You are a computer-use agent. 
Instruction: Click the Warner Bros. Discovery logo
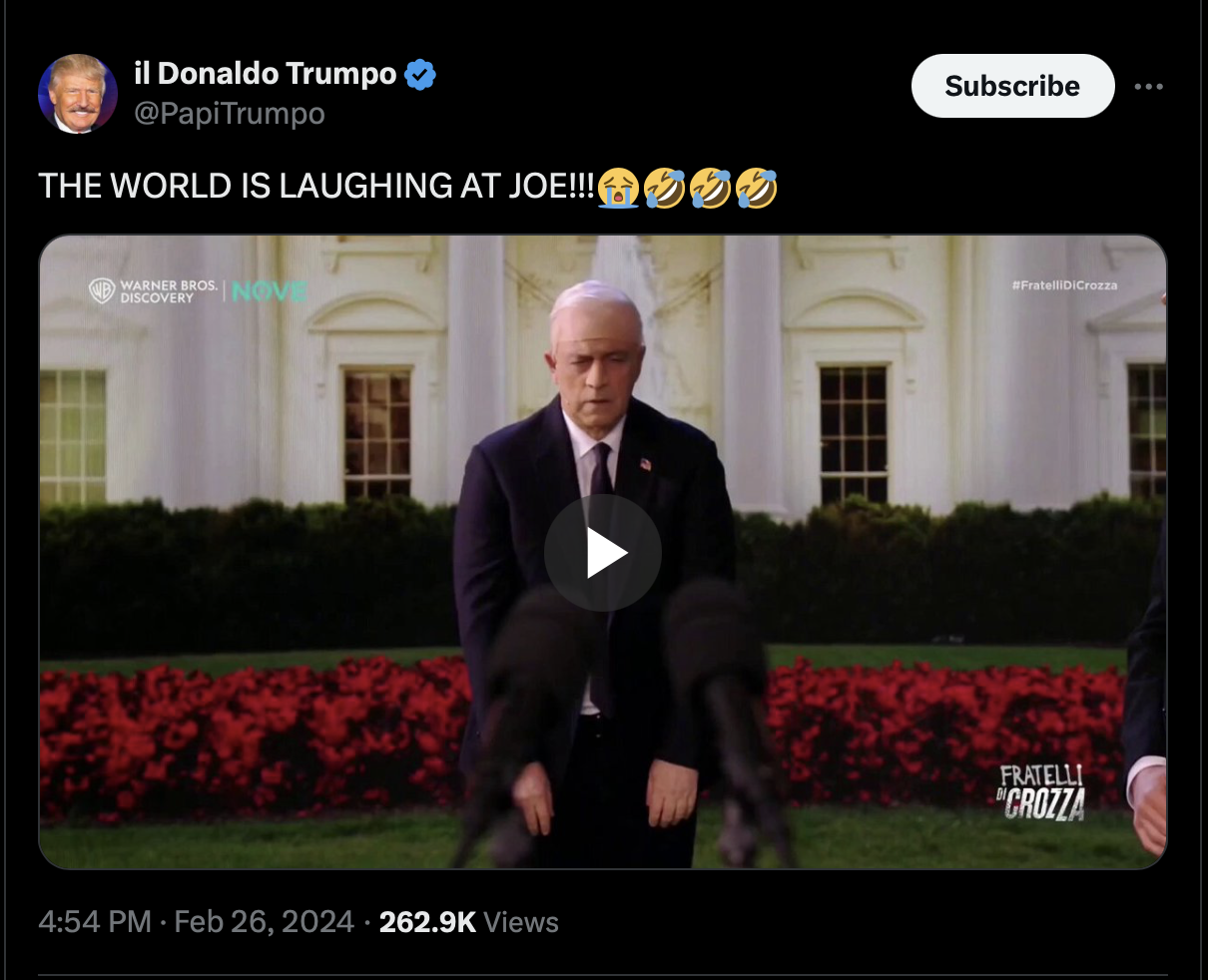pos(153,290)
